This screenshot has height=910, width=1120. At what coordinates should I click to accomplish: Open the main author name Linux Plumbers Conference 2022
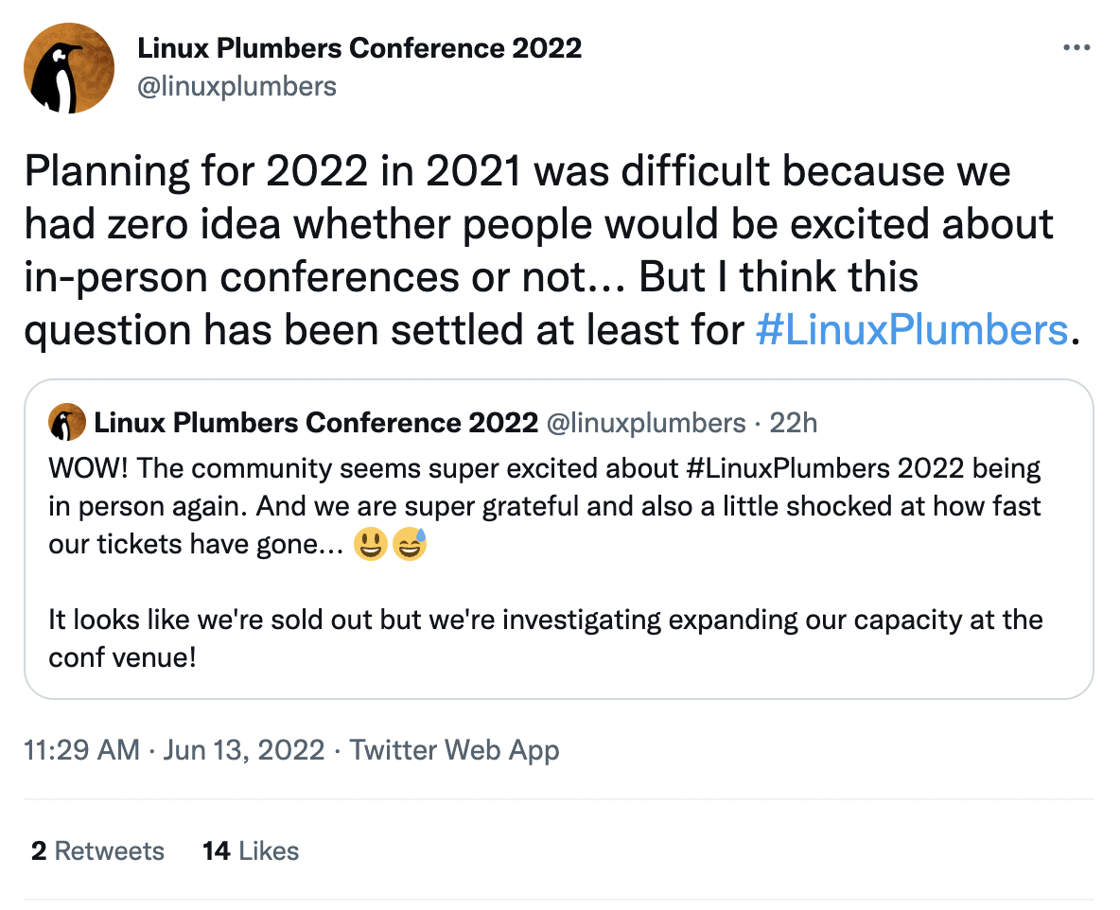[x=359, y=48]
